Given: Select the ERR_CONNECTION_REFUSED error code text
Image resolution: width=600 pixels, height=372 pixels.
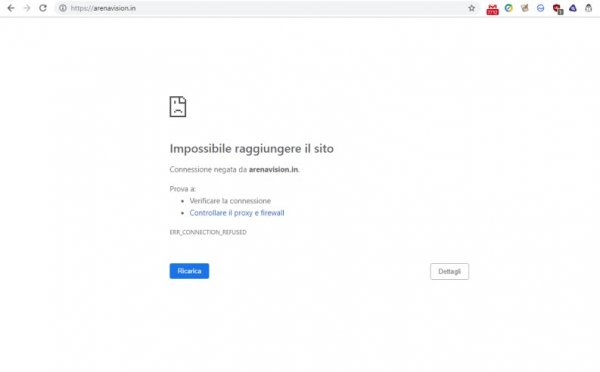Looking at the screenshot, I should [208, 232].
